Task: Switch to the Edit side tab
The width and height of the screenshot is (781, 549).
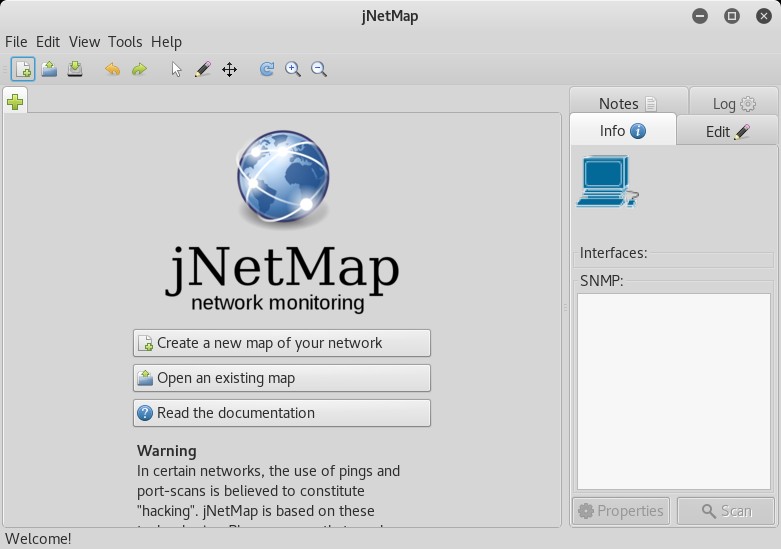Action: pos(727,132)
